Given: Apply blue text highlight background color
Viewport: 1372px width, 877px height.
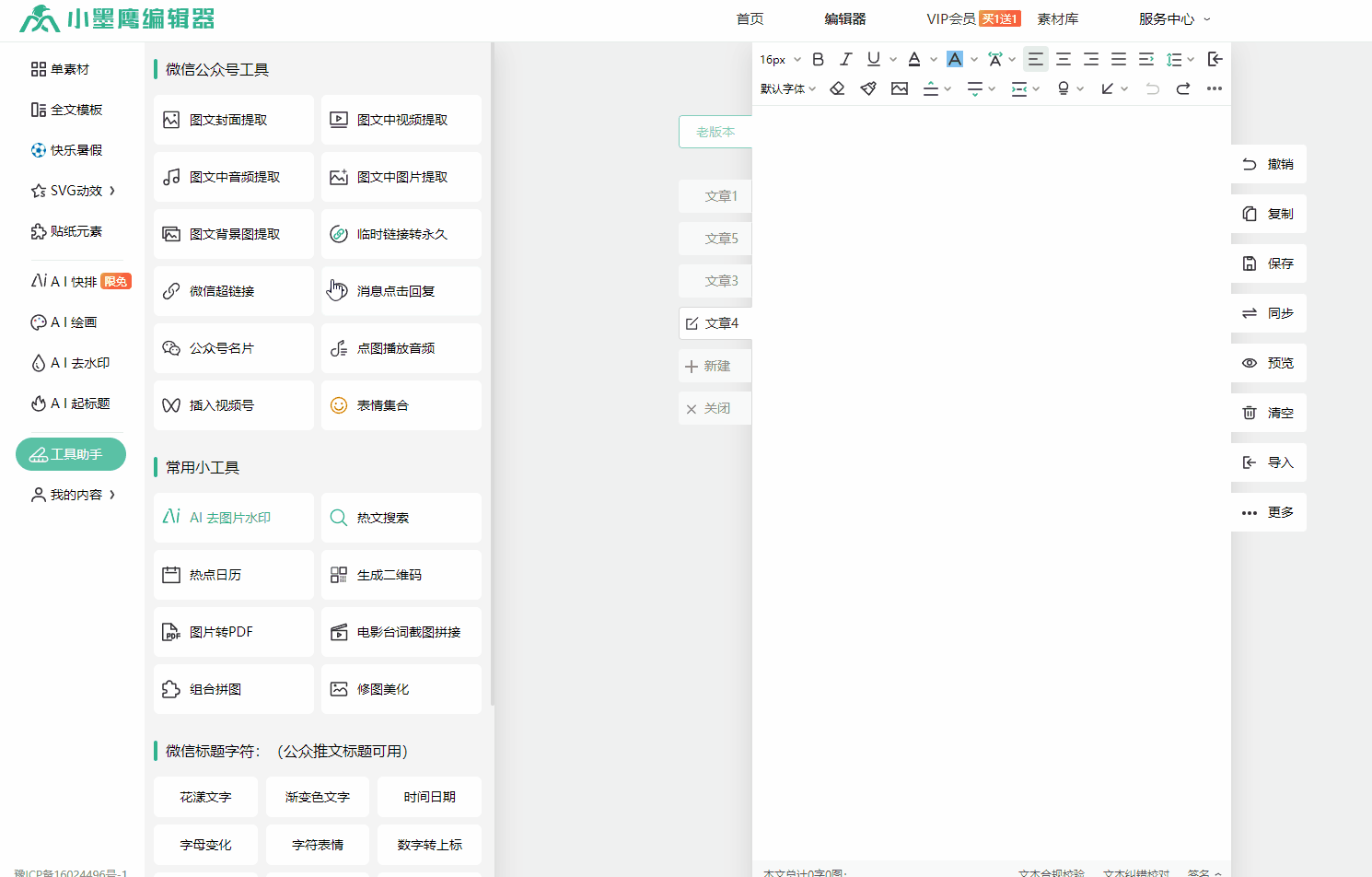Looking at the screenshot, I should (x=955, y=59).
